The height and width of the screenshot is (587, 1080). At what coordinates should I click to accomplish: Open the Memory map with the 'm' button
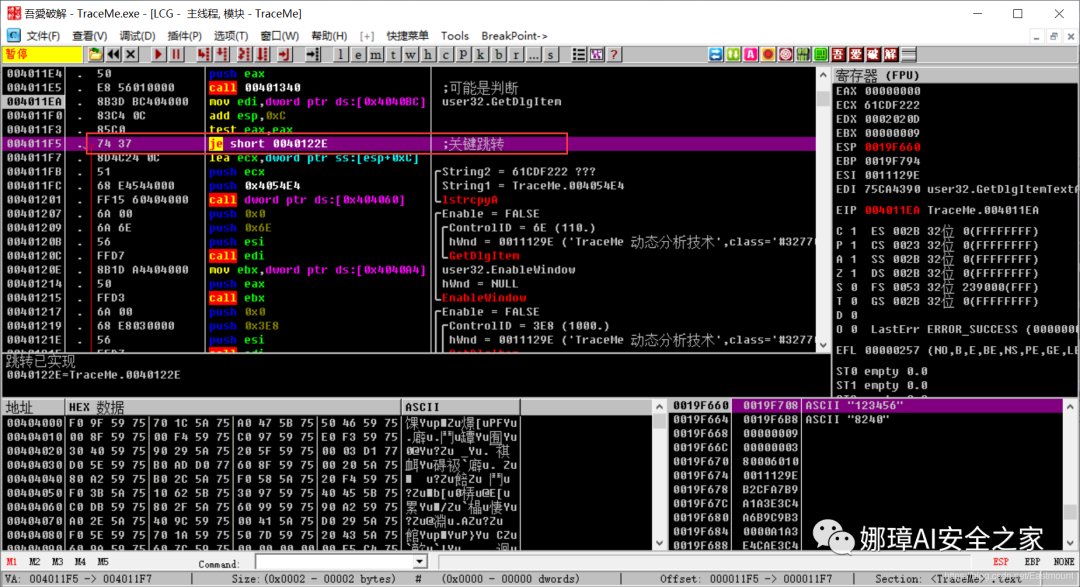(x=376, y=54)
